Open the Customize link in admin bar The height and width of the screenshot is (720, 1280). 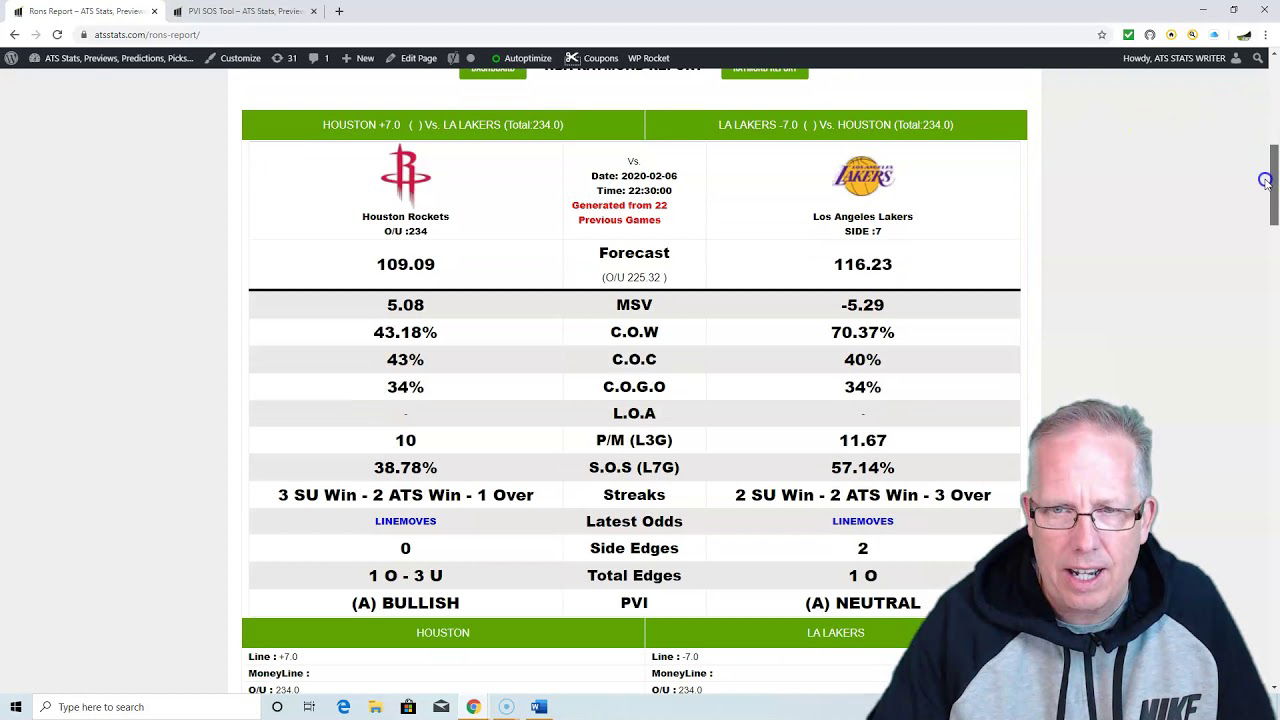233,58
